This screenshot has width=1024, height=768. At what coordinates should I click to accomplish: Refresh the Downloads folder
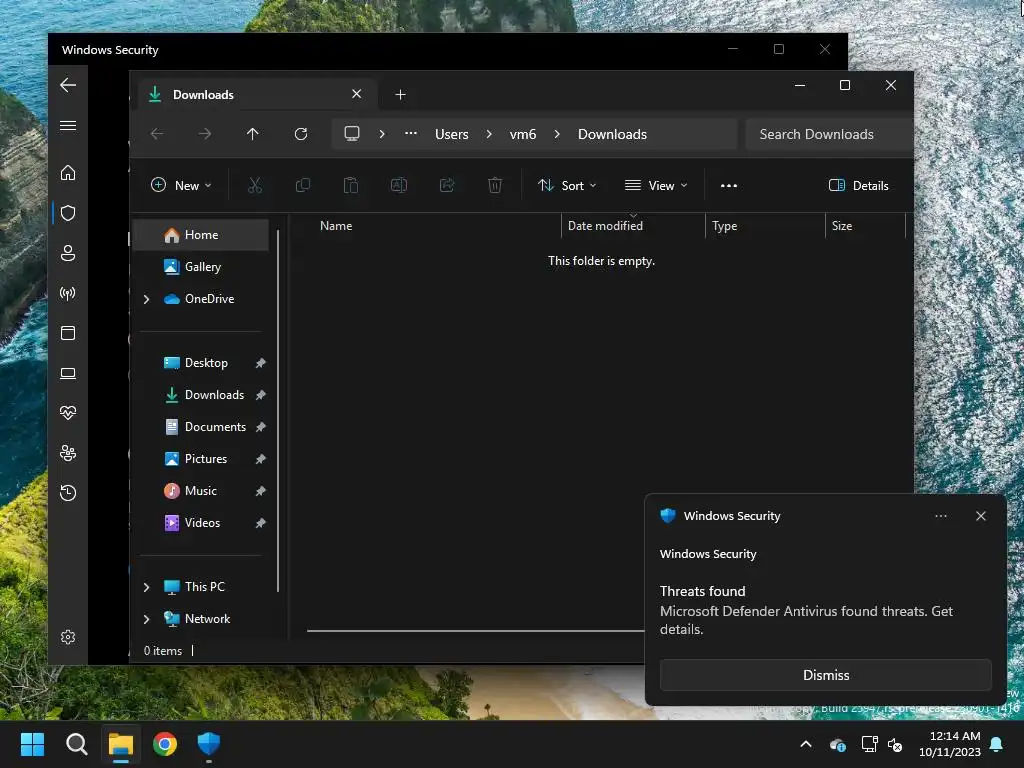click(x=301, y=134)
